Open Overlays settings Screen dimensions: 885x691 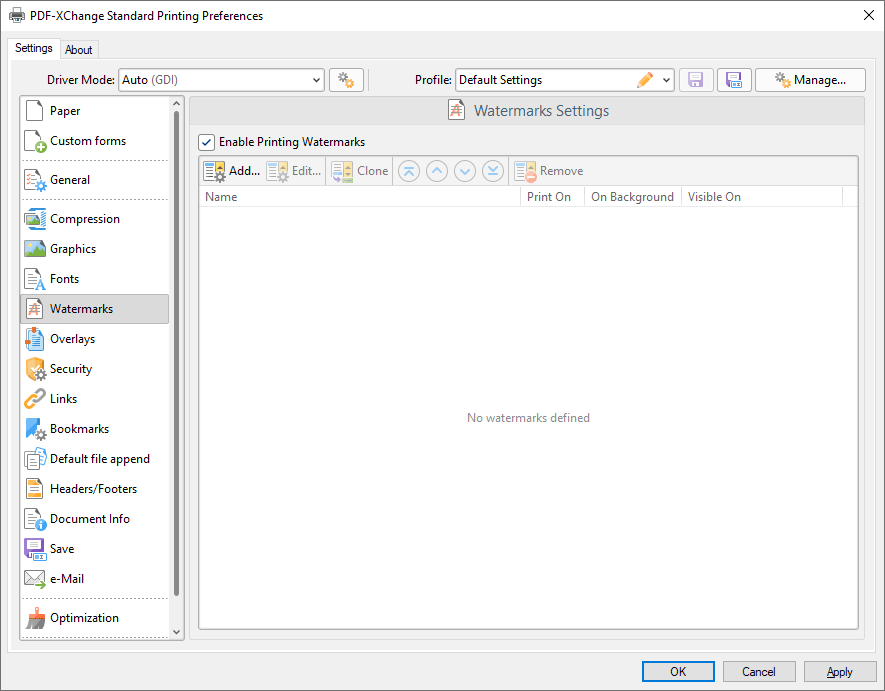coord(94,339)
